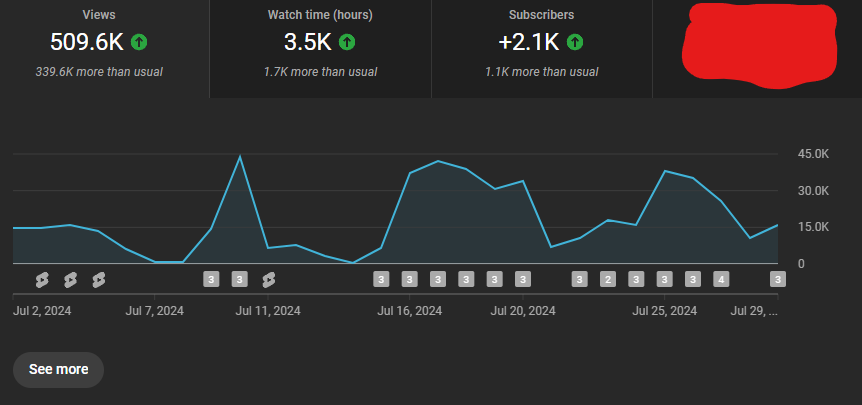Switch to the Watch time (hours) tab
862x405 pixels.
(x=321, y=48)
